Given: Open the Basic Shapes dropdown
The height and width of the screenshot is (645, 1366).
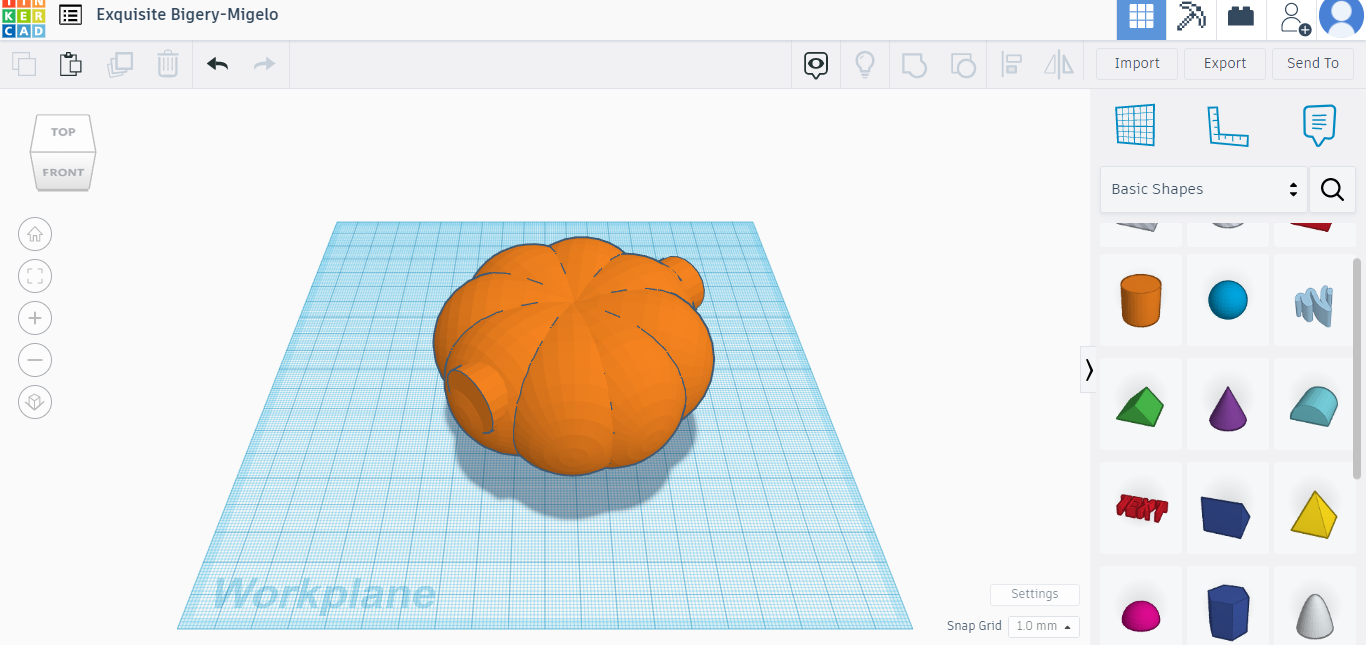Looking at the screenshot, I should click(1204, 189).
